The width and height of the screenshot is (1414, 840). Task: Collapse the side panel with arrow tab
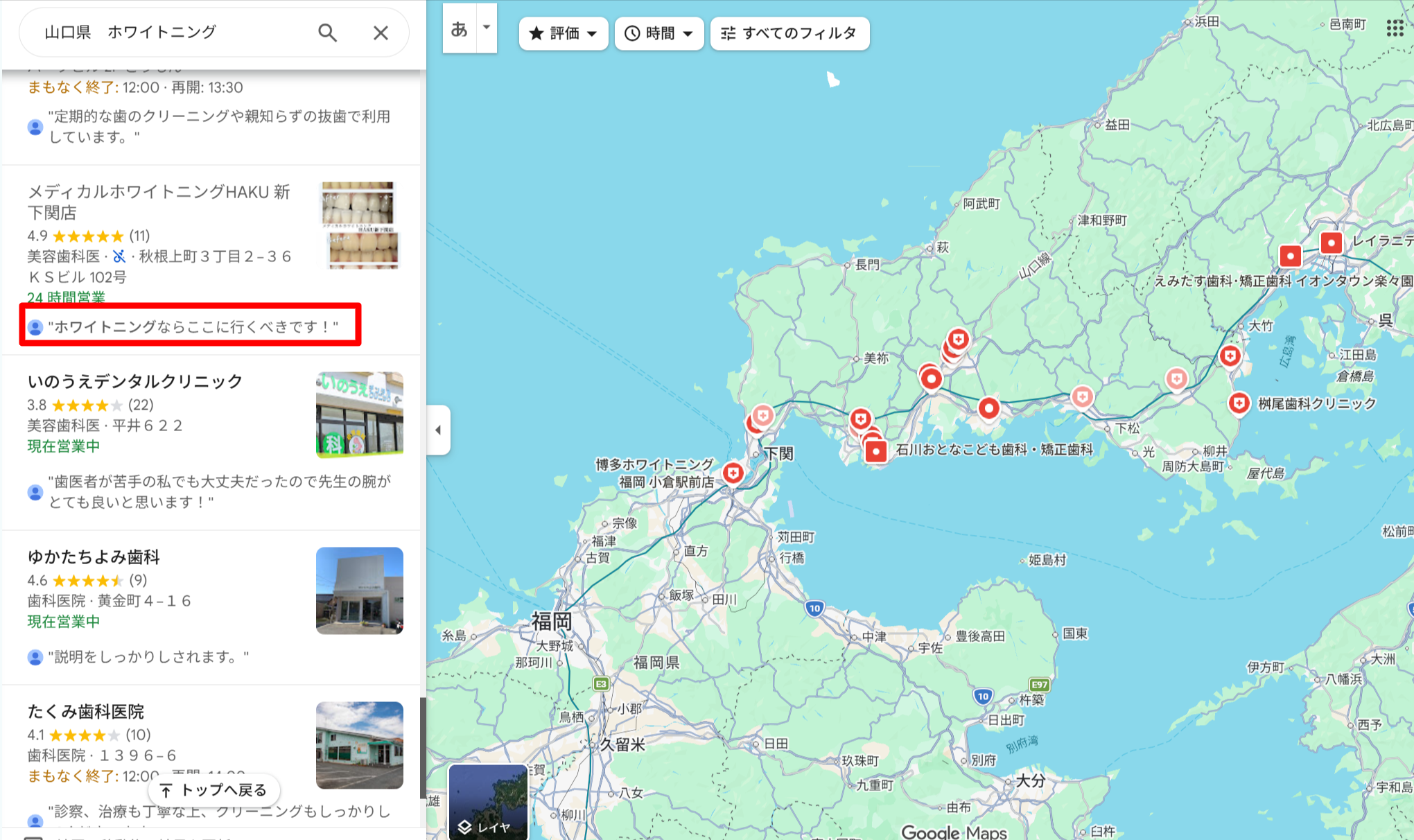[x=438, y=430]
